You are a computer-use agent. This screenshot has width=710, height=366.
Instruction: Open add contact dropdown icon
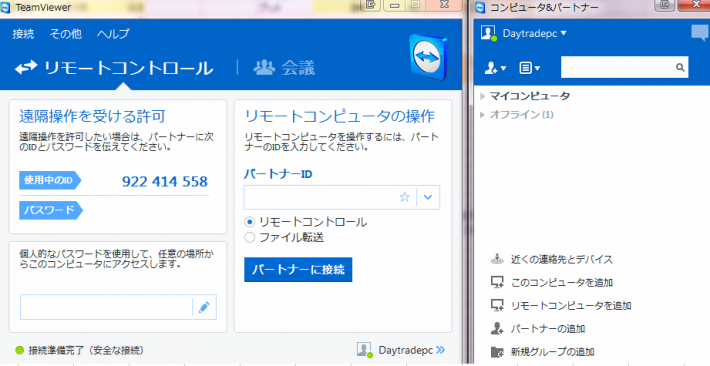pyautogui.click(x=495, y=68)
